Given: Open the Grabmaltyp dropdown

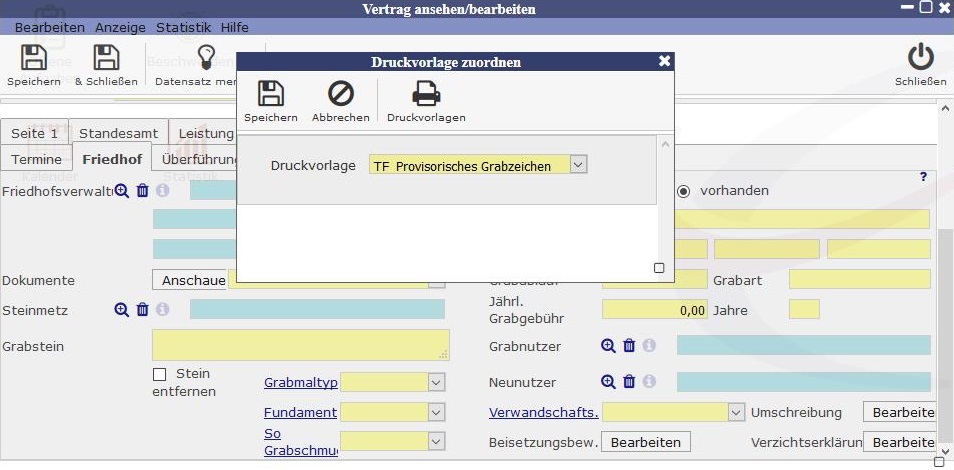Looking at the screenshot, I should coord(435,382).
